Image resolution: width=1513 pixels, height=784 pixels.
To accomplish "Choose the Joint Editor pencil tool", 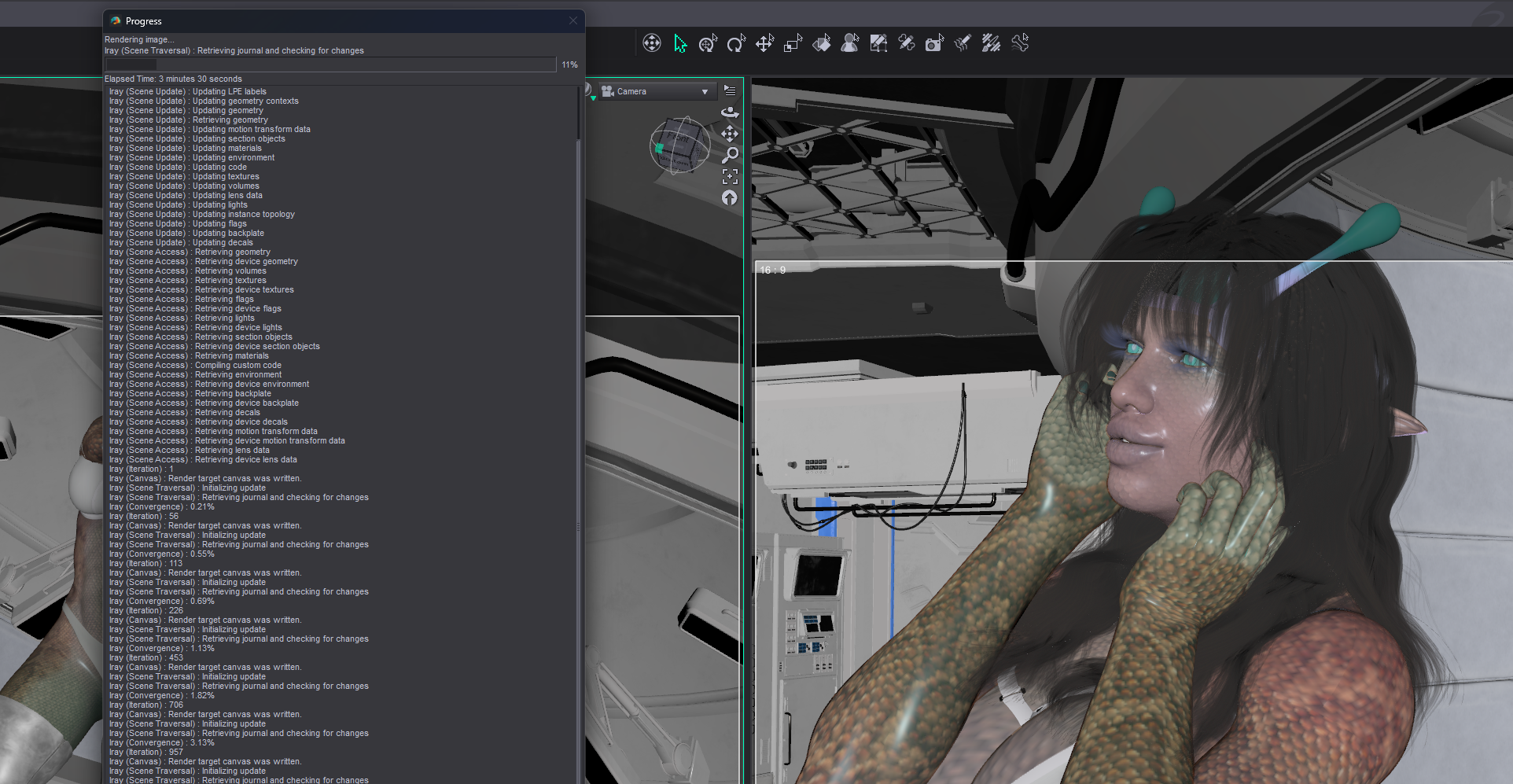I will click(907, 43).
